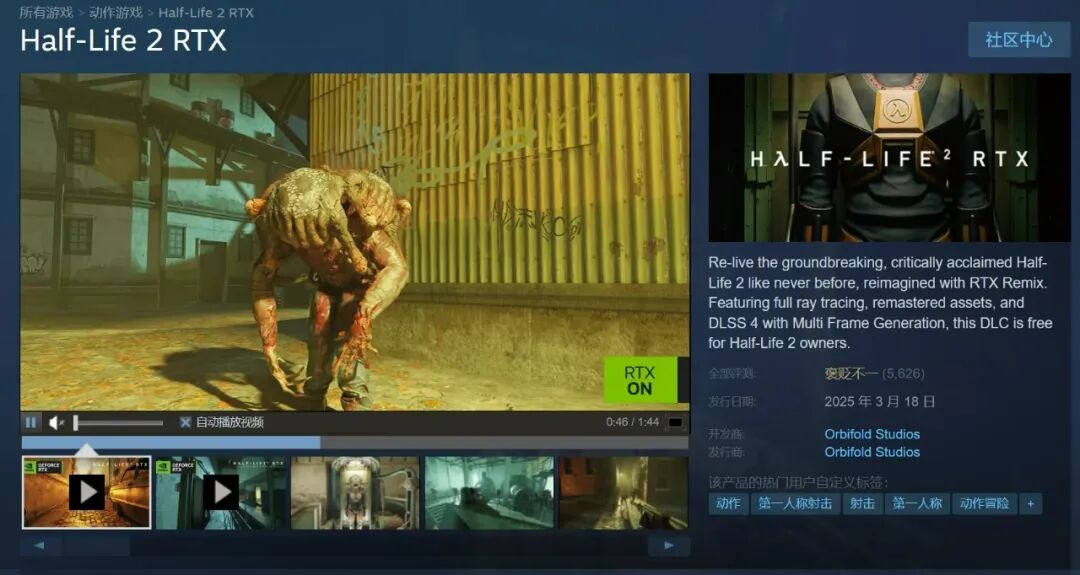This screenshot has width=1080, height=575.
Task: Select the 第一人称 tag
Action: point(917,503)
